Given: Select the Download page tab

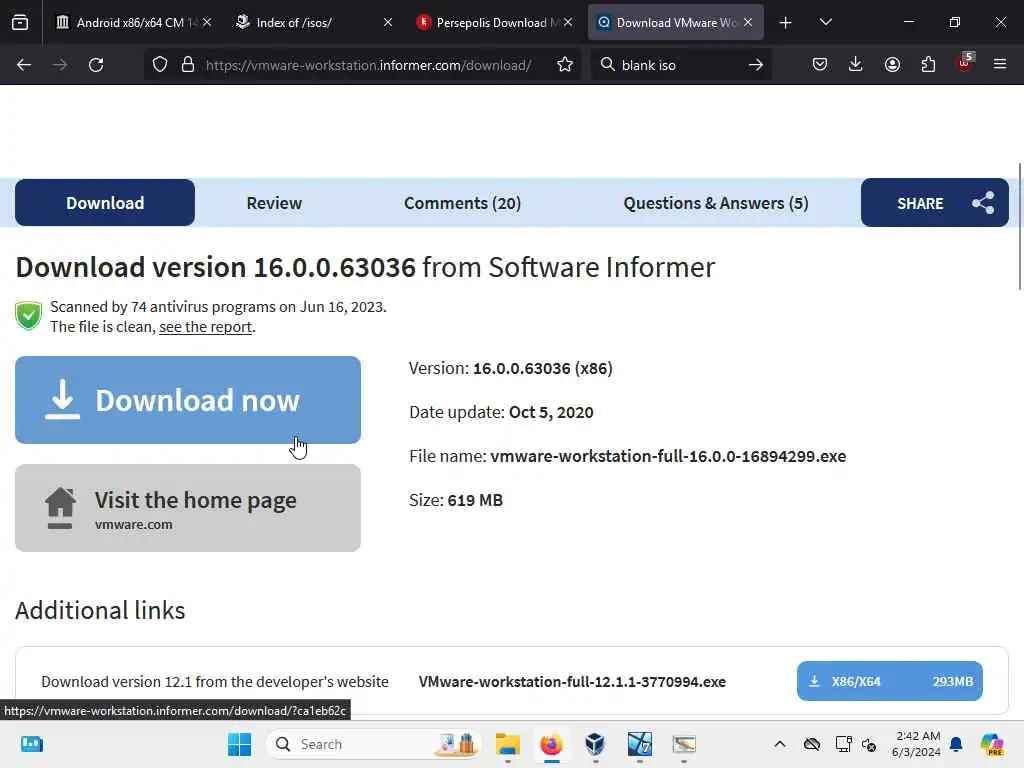Looking at the screenshot, I should point(104,203).
